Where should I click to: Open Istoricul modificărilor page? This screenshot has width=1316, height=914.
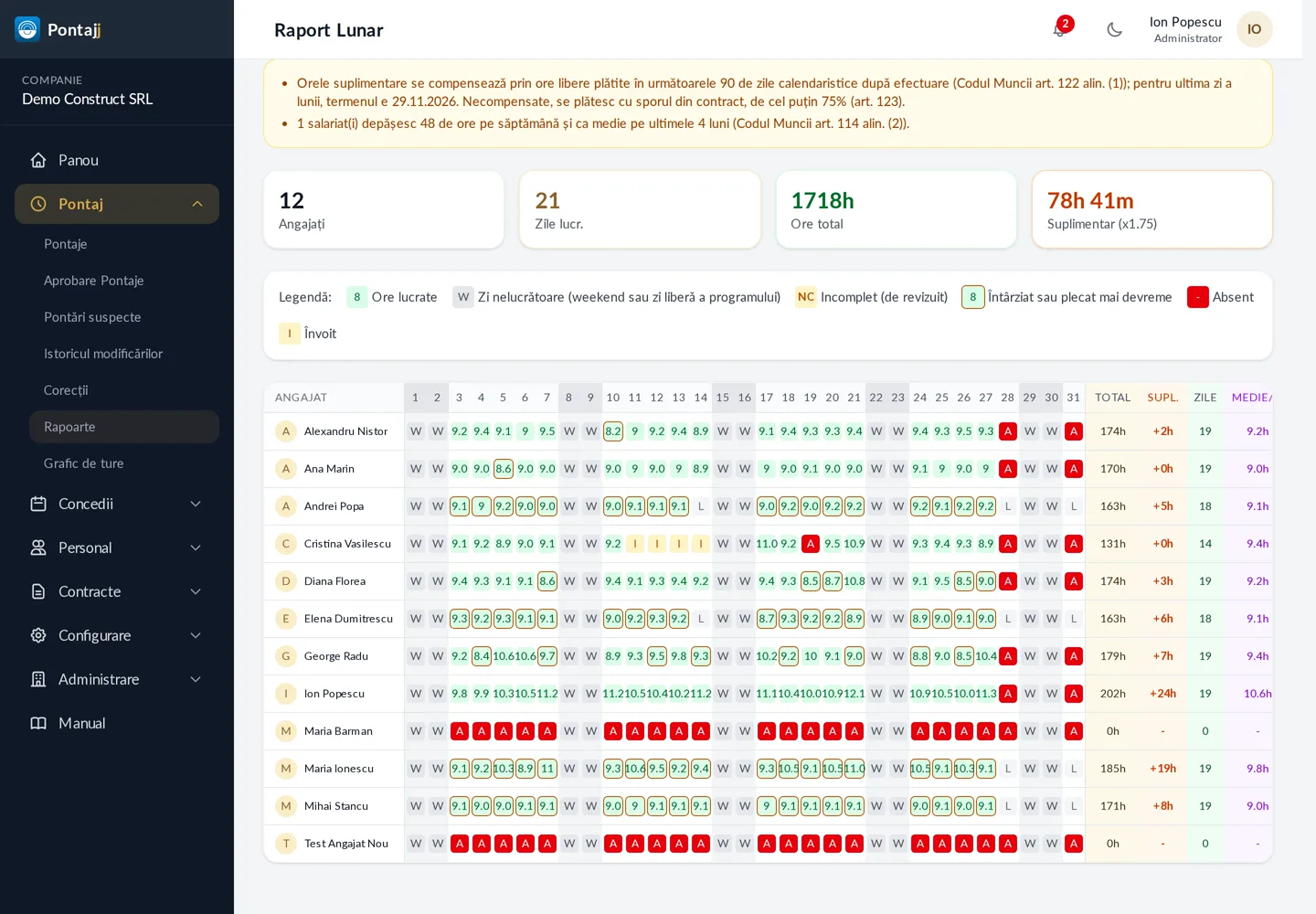pos(124,354)
